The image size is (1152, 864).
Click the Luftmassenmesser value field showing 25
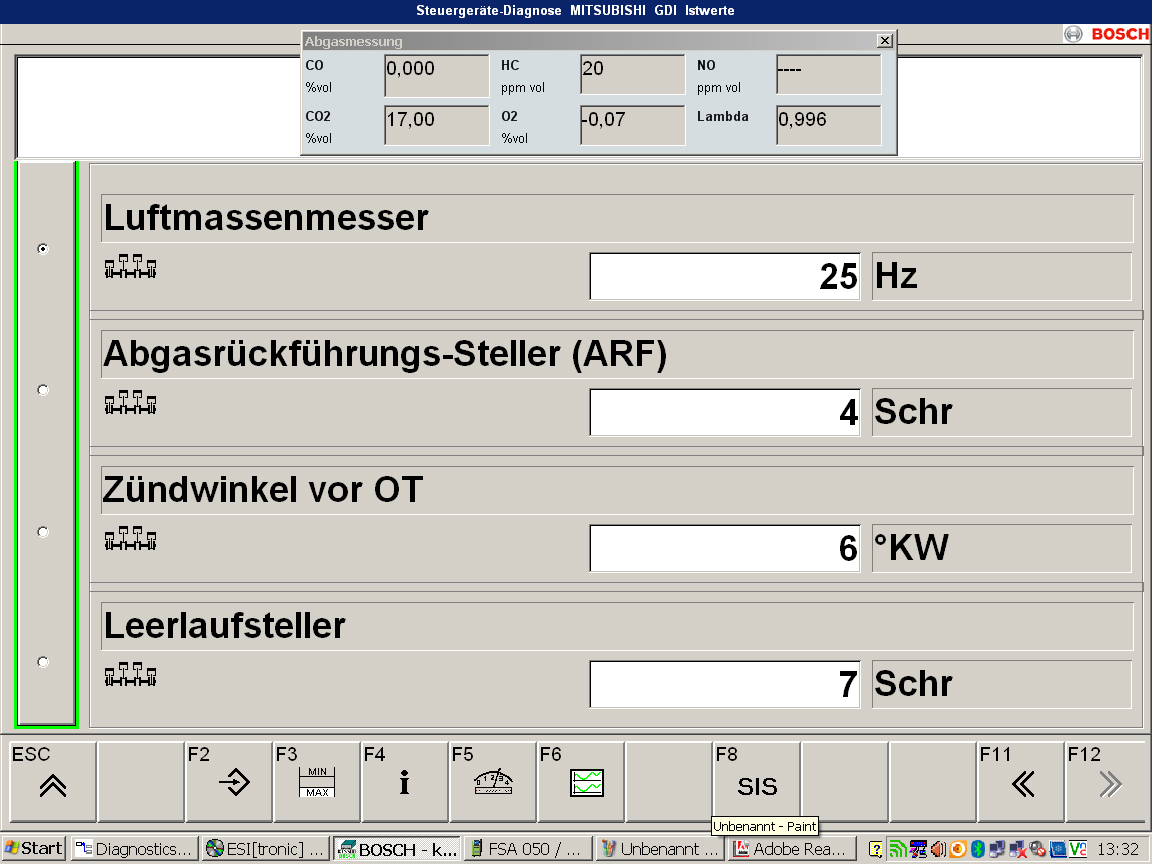click(724, 276)
